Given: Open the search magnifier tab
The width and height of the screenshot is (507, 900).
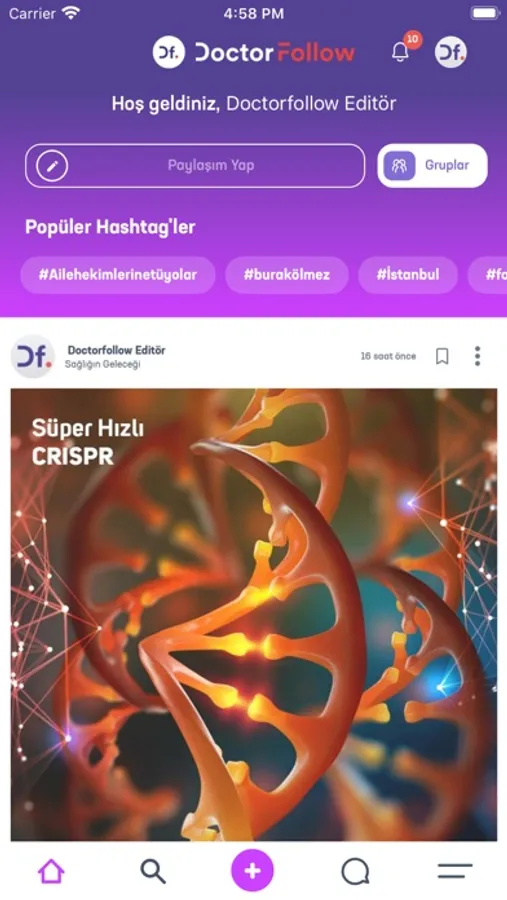Looking at the screenshot, I should [153, 871].
